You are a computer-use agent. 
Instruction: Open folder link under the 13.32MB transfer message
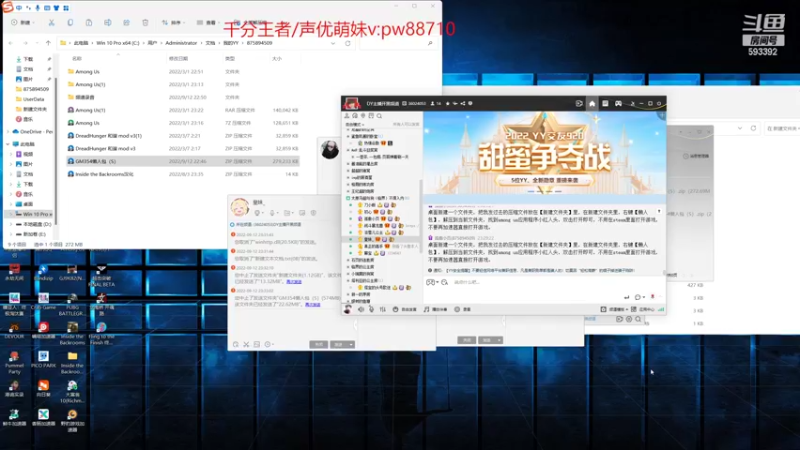pos(294,282)
